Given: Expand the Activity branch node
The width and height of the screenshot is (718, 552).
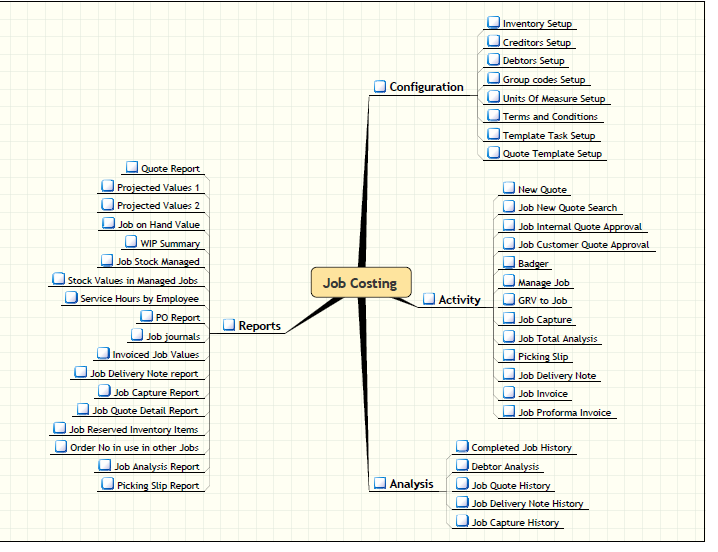Looking at the screenshot, I should pos(429,299).
